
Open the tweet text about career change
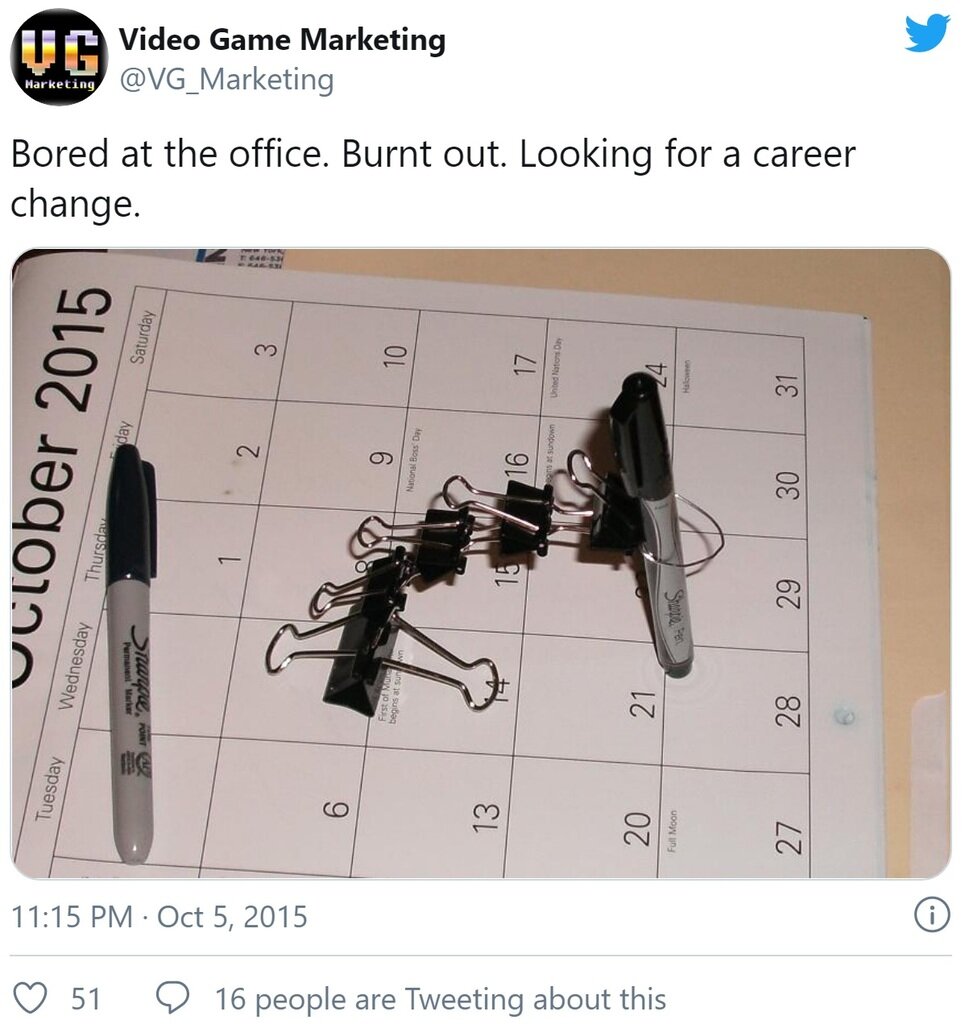tap(433, 179)
